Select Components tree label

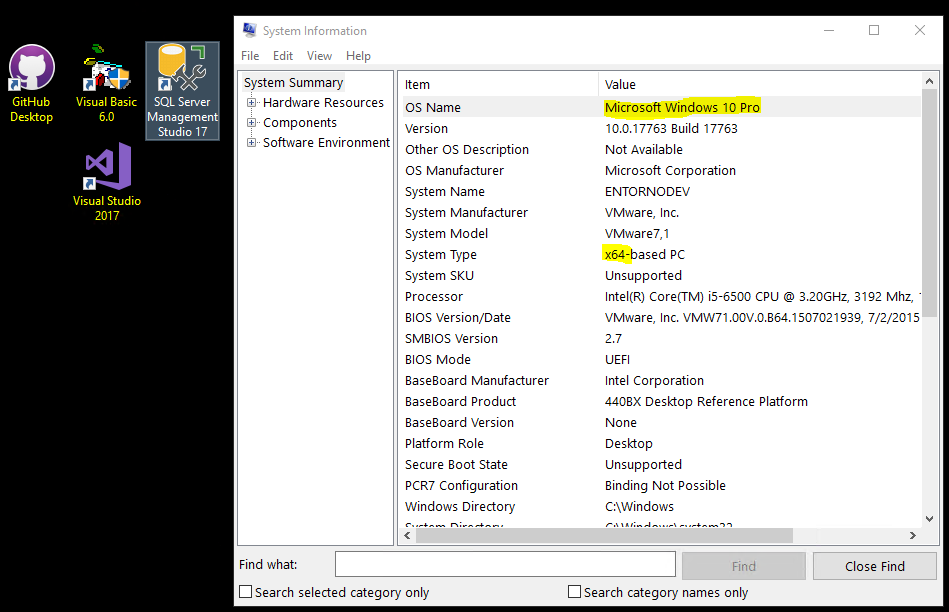coord(300,122)
